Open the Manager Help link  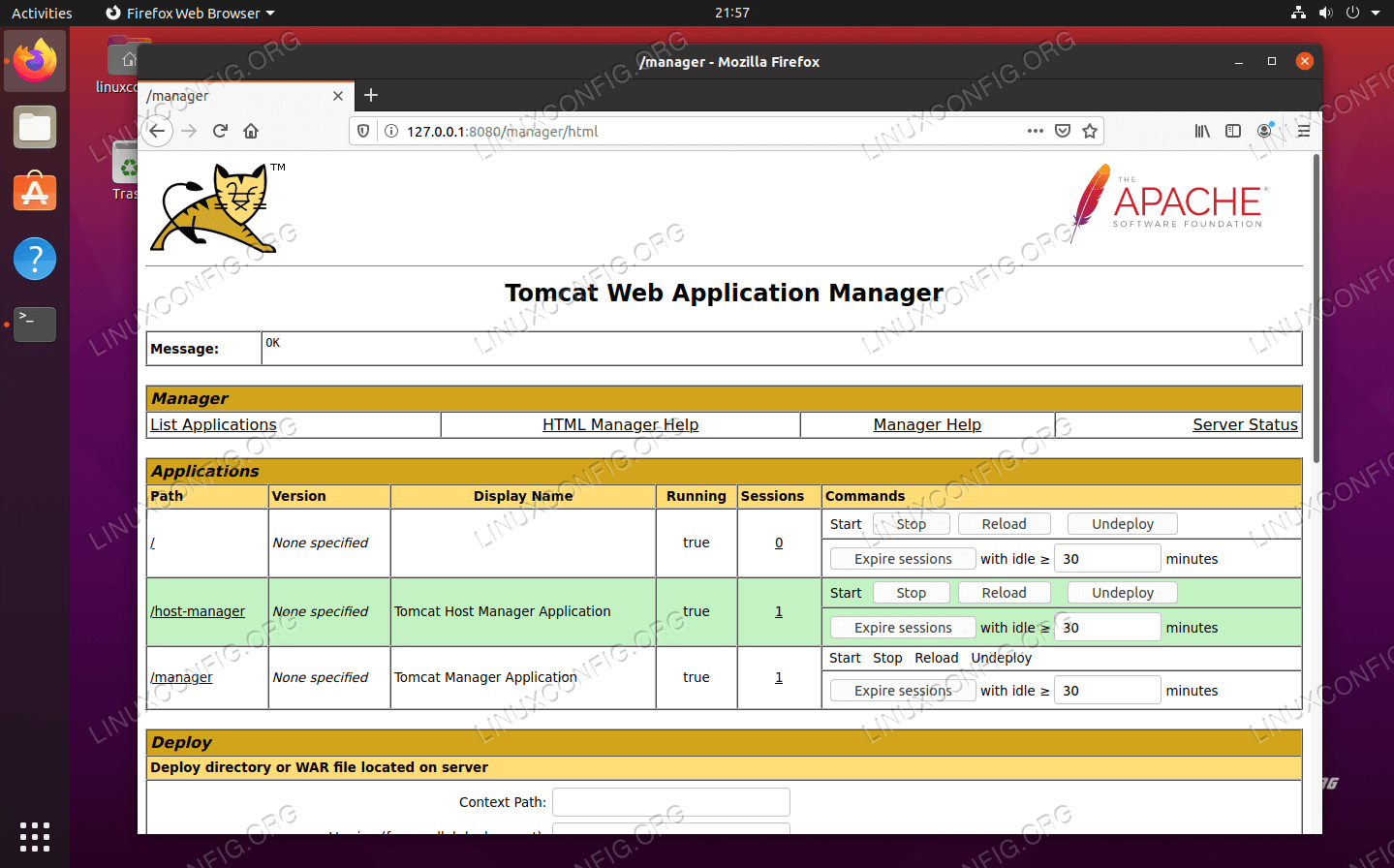[x=927, y=424]
